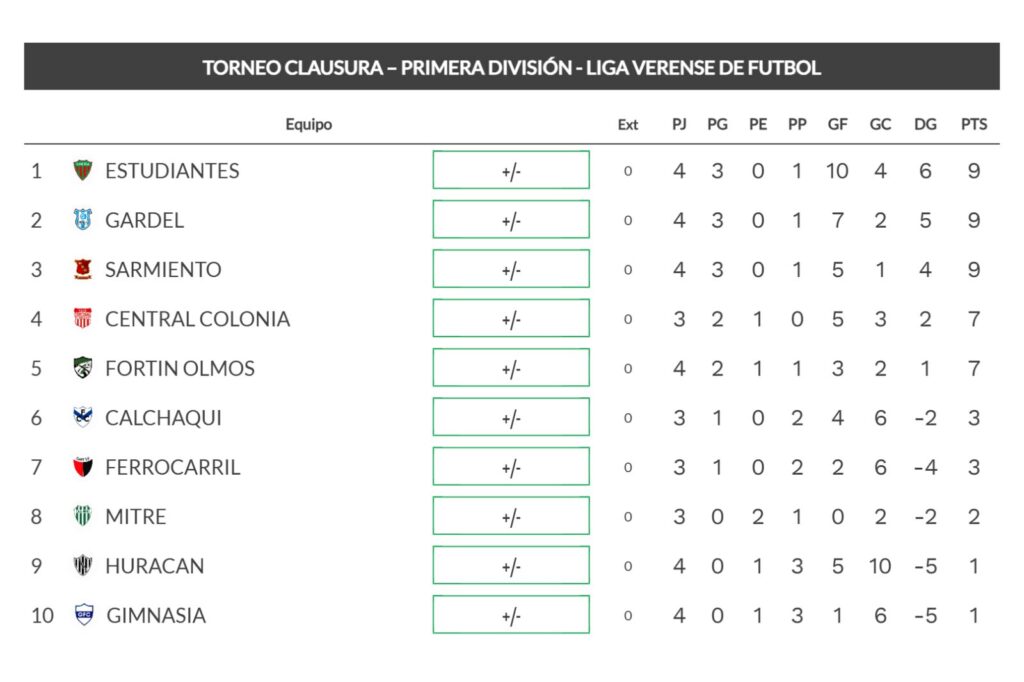
Task: Sort standings by DG column header
Action: 925,125
